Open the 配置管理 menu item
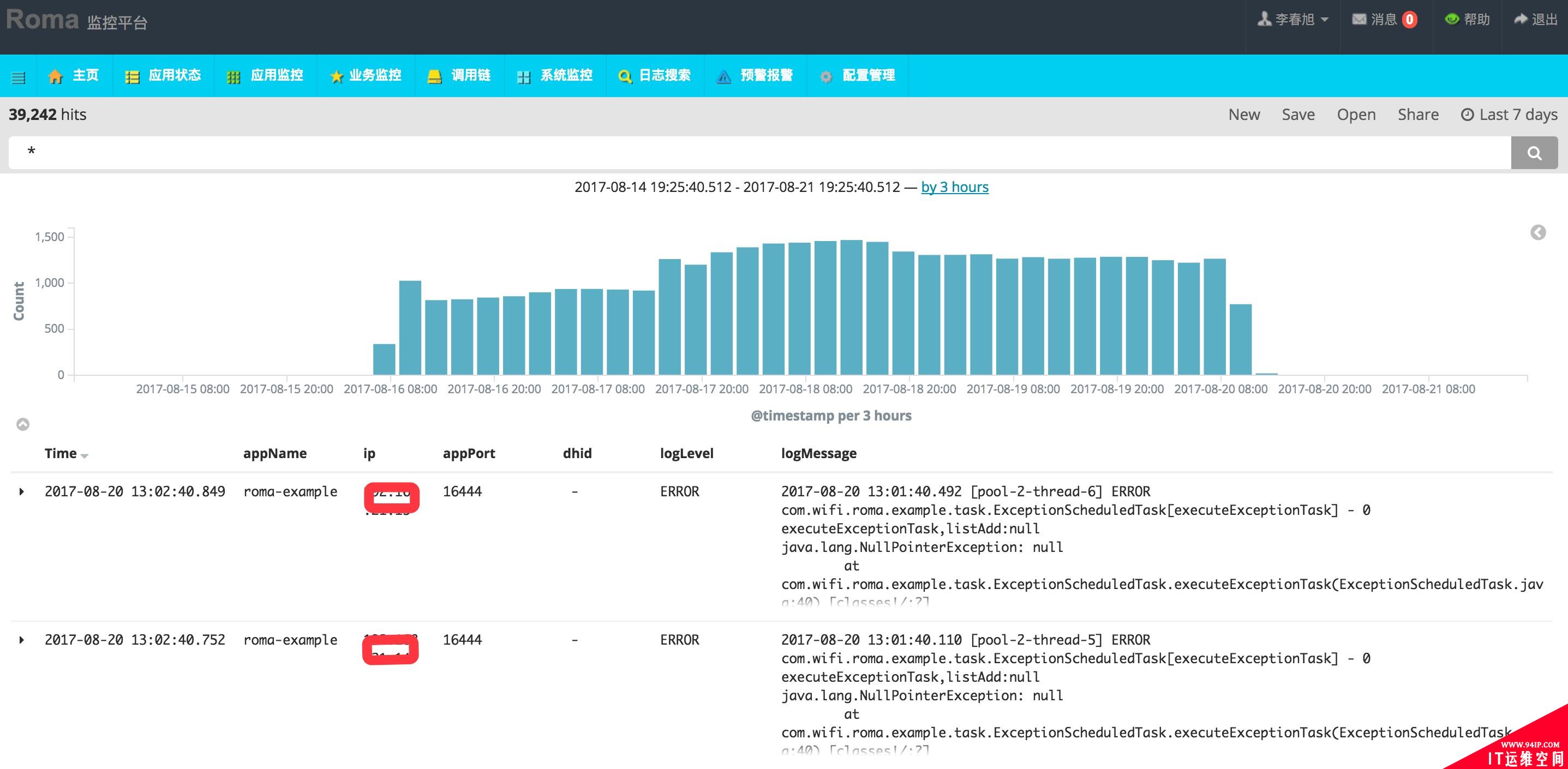The width and height of the screenshot is (1568, 769). point(857,75)
